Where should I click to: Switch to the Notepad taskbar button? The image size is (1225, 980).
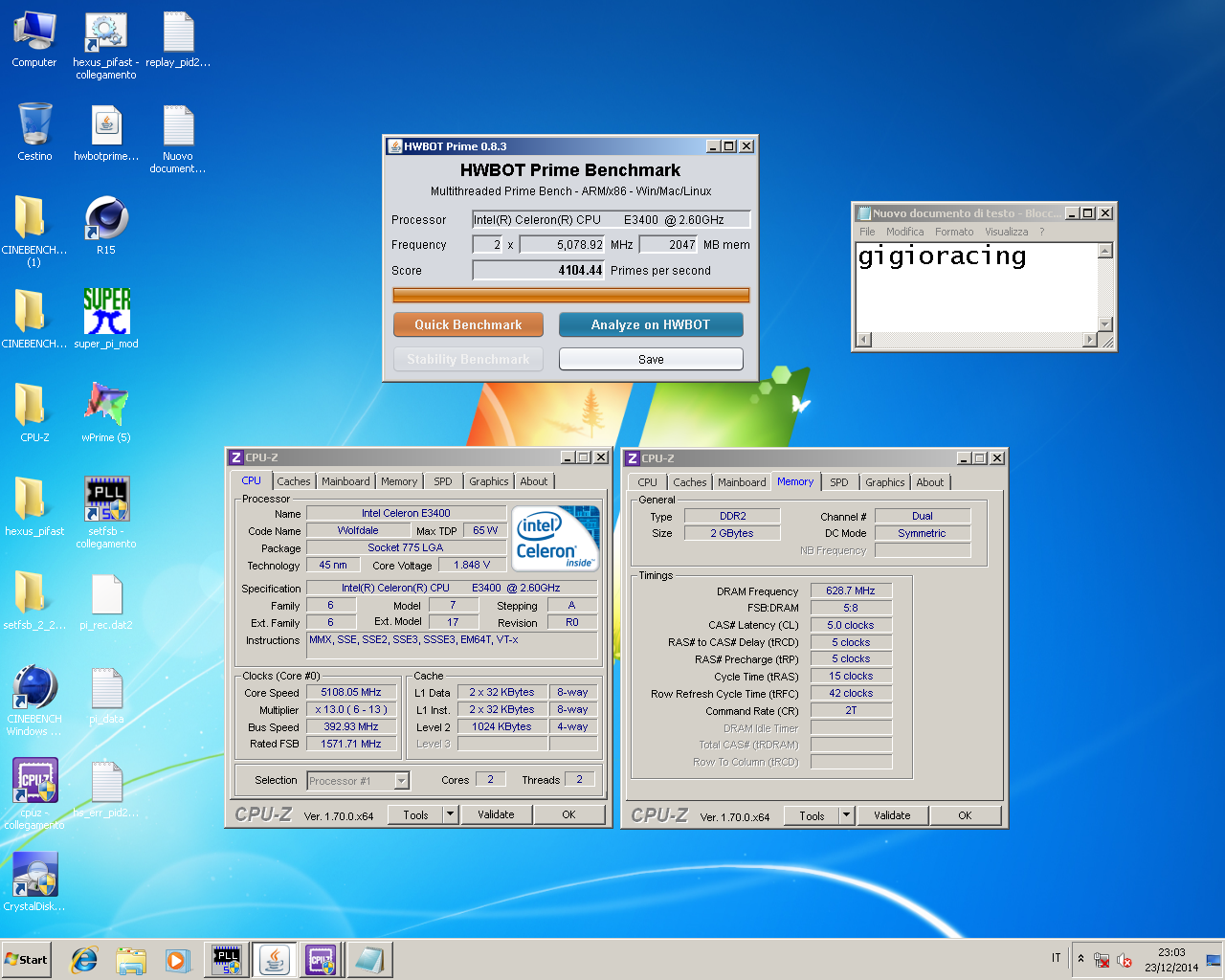point(368,960)
